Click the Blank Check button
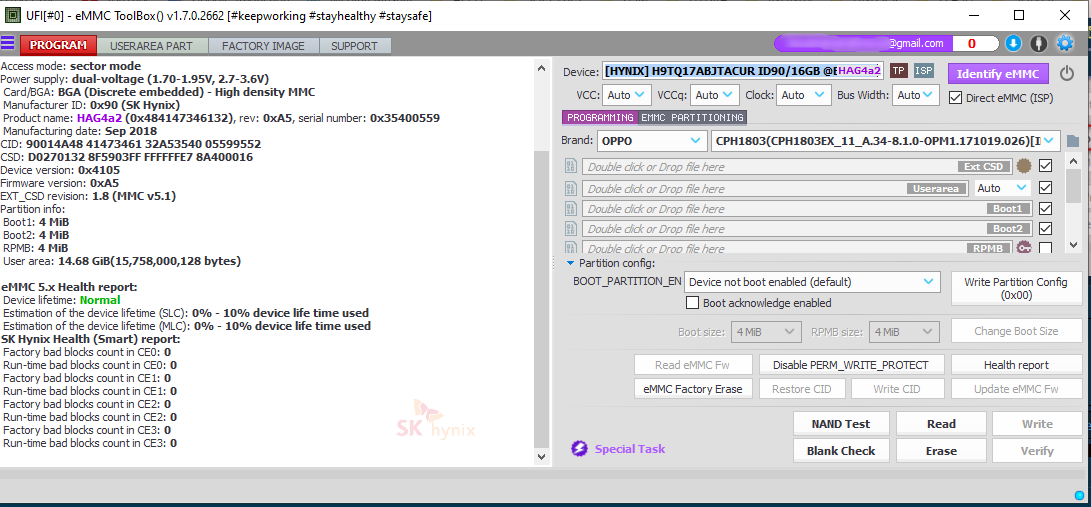The image size is (1091, 507). (x=841, y=451)
